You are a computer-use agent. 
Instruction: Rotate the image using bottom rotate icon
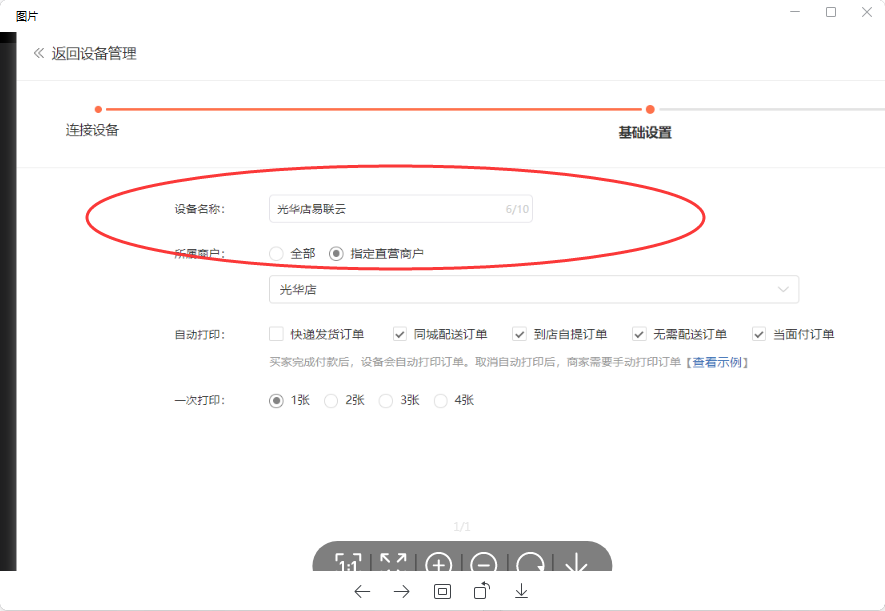pos(482,591)
